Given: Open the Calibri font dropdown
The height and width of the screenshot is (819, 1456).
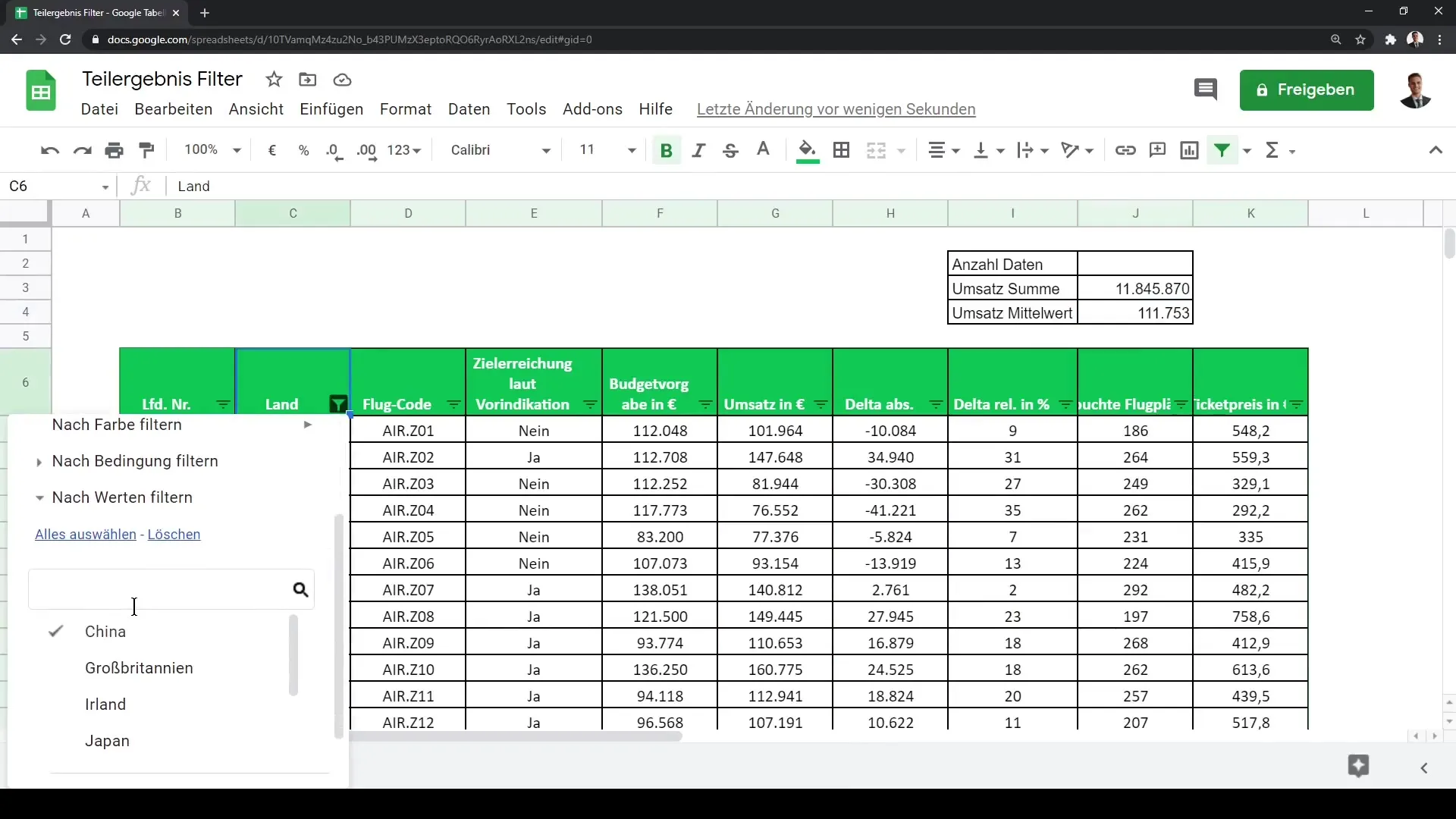Looking at the screenshot, I should pos(500,150).
